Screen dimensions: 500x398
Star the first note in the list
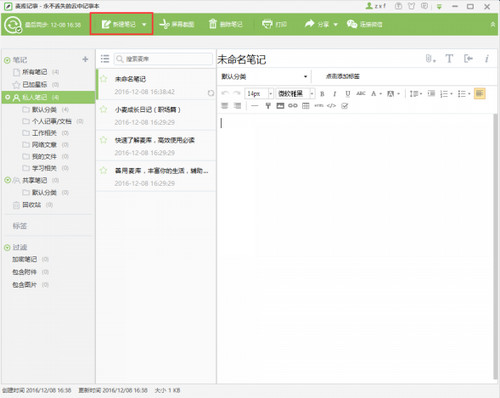[104, 79]
